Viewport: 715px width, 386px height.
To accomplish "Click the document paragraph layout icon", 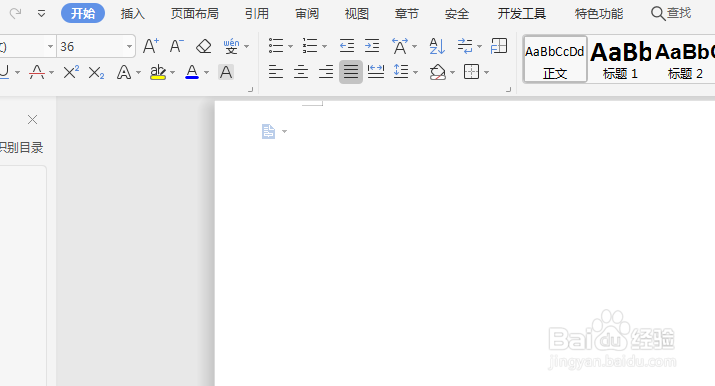I will pyautogui.click(x=268, y=131).
